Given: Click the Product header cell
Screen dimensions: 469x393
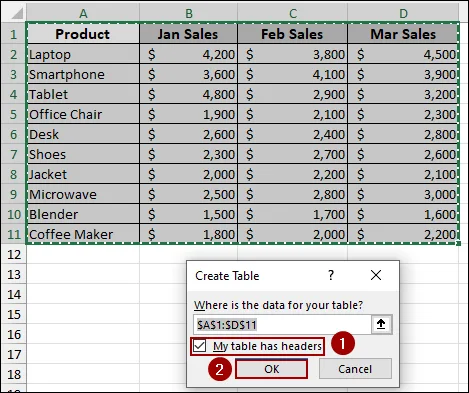Looking at the screenshot, I should [83, 34].
